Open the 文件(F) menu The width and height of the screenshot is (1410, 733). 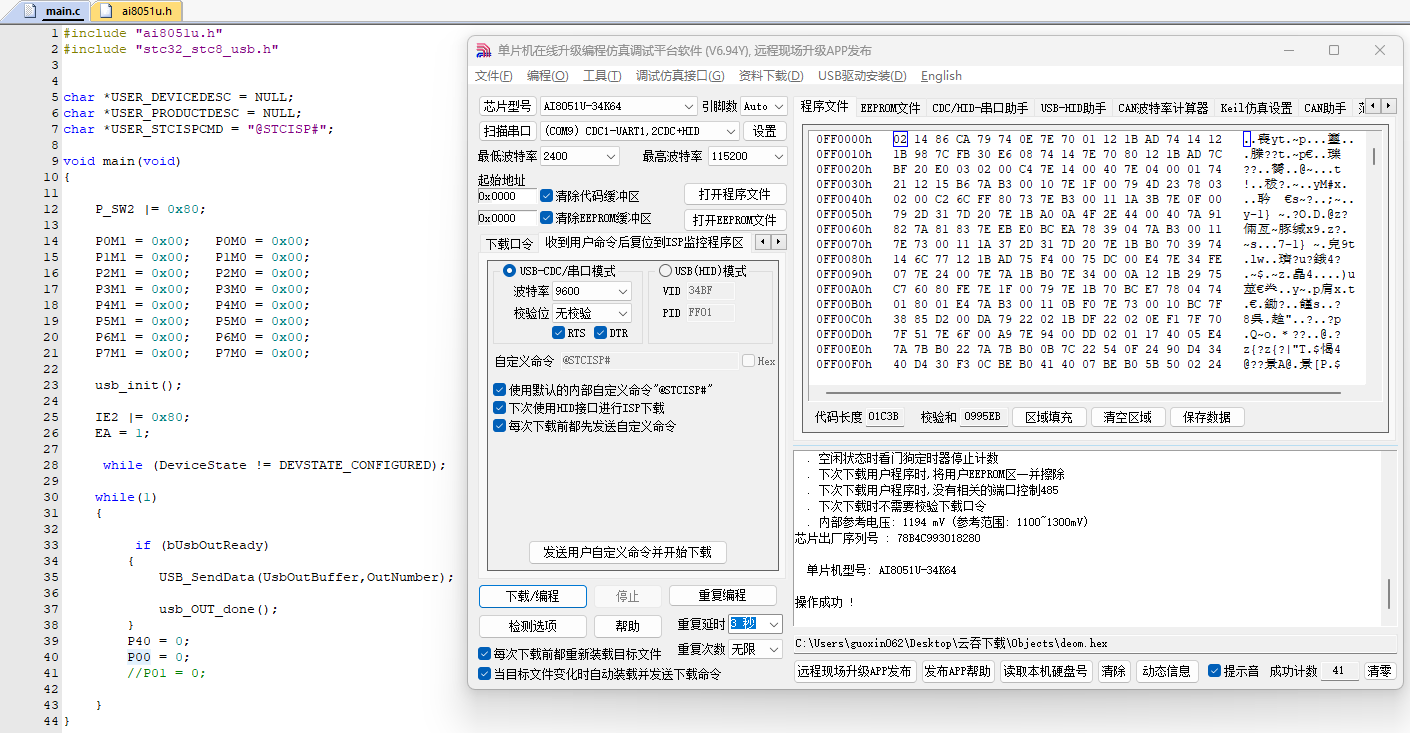click(x=494, y=76)
